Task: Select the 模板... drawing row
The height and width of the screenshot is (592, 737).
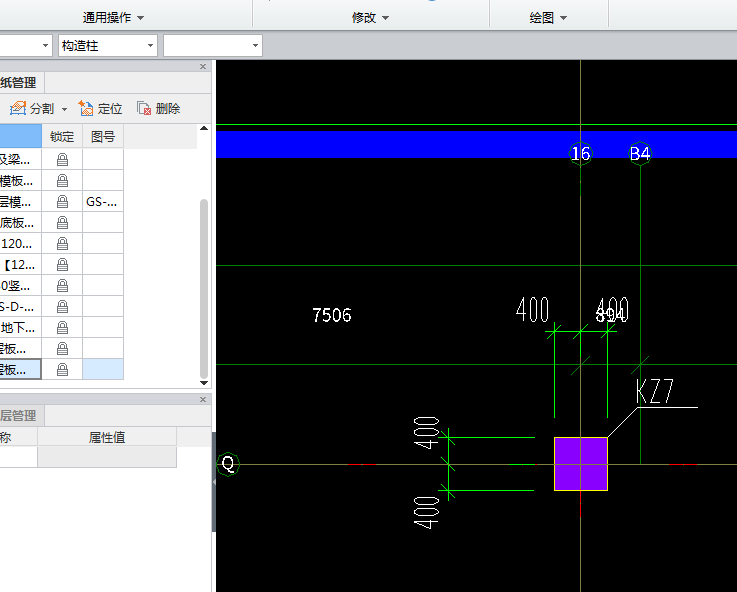Action: point(21,180)
